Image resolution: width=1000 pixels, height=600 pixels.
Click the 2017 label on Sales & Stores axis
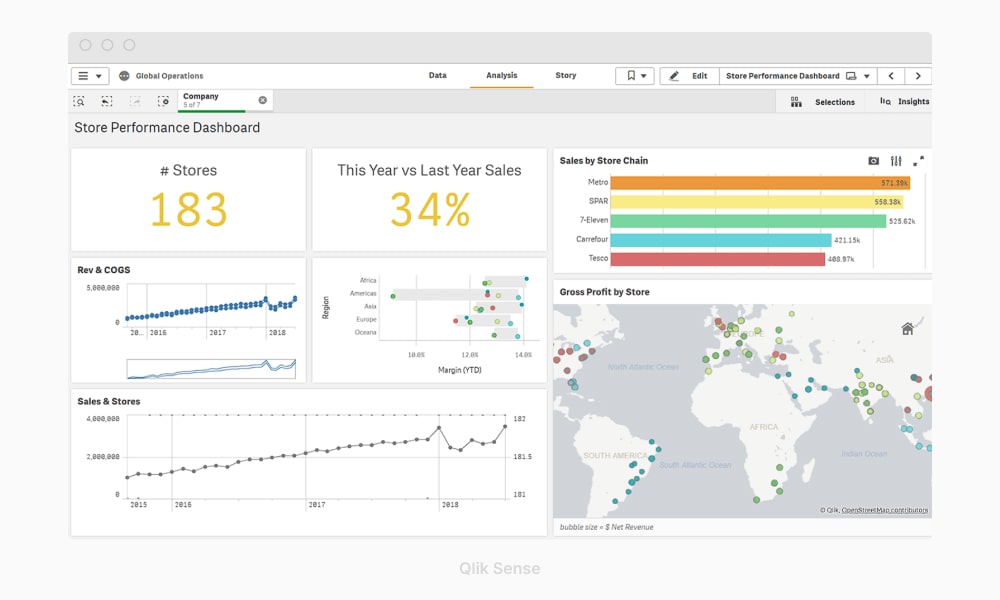[317, 504]
